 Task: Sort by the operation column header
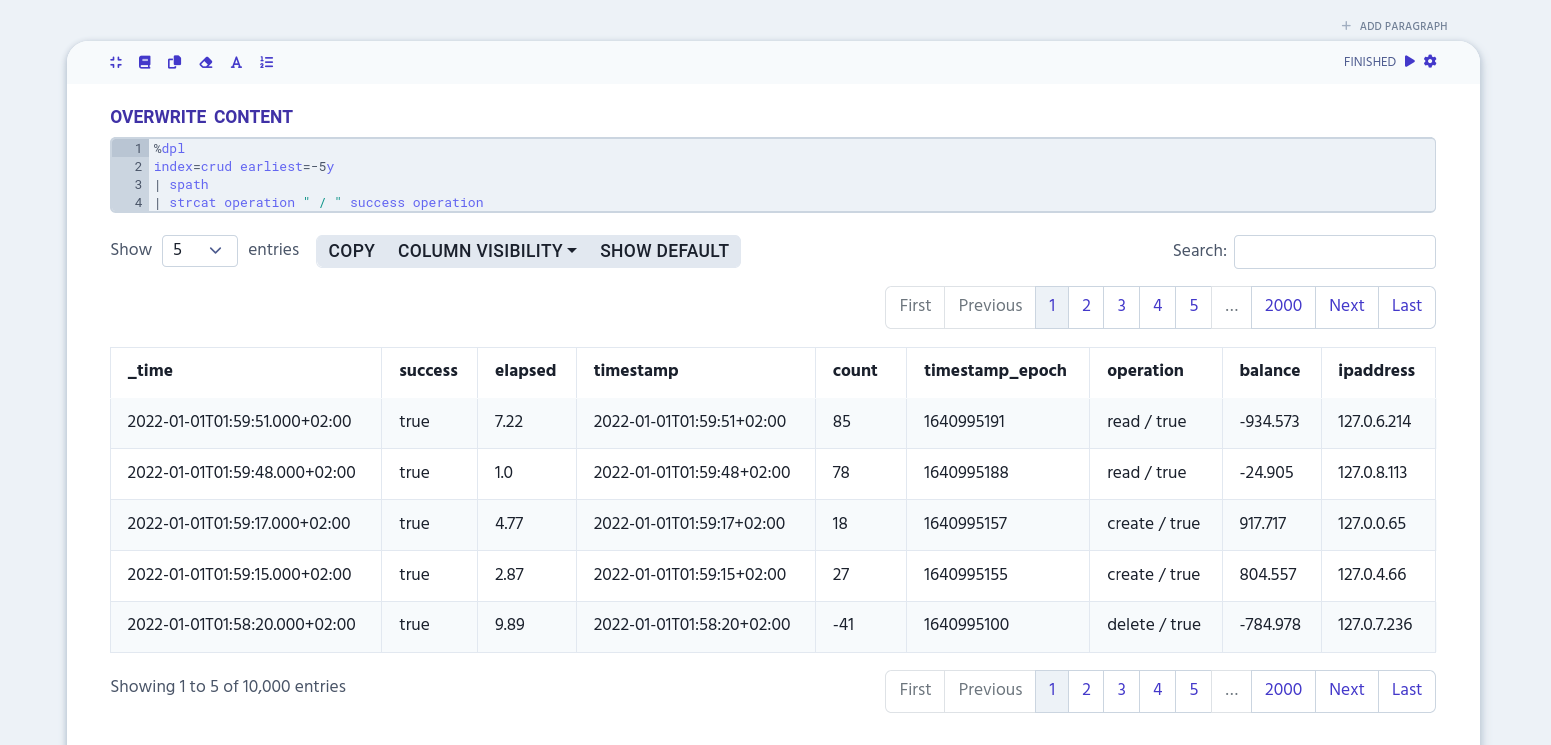coord(1156,371)
